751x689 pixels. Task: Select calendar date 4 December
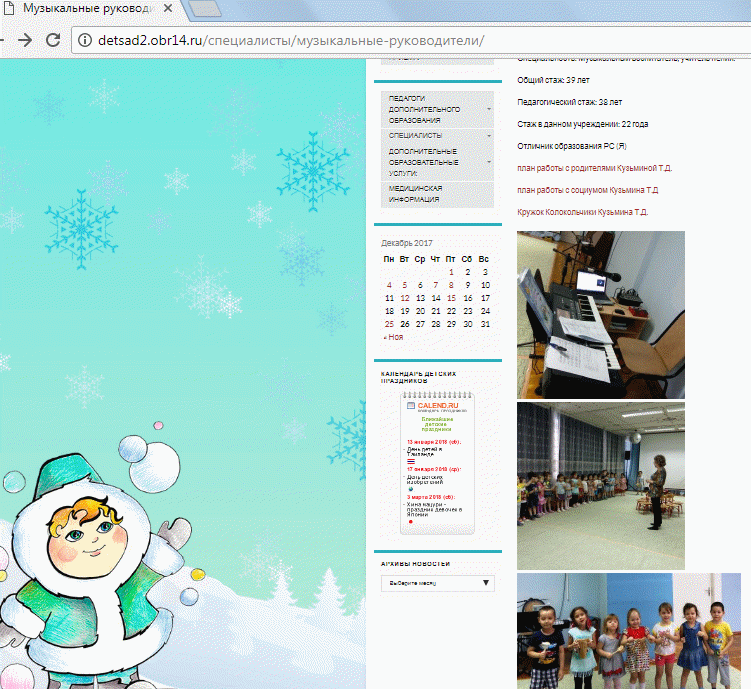pyautogui.click(x=389, y=285)
